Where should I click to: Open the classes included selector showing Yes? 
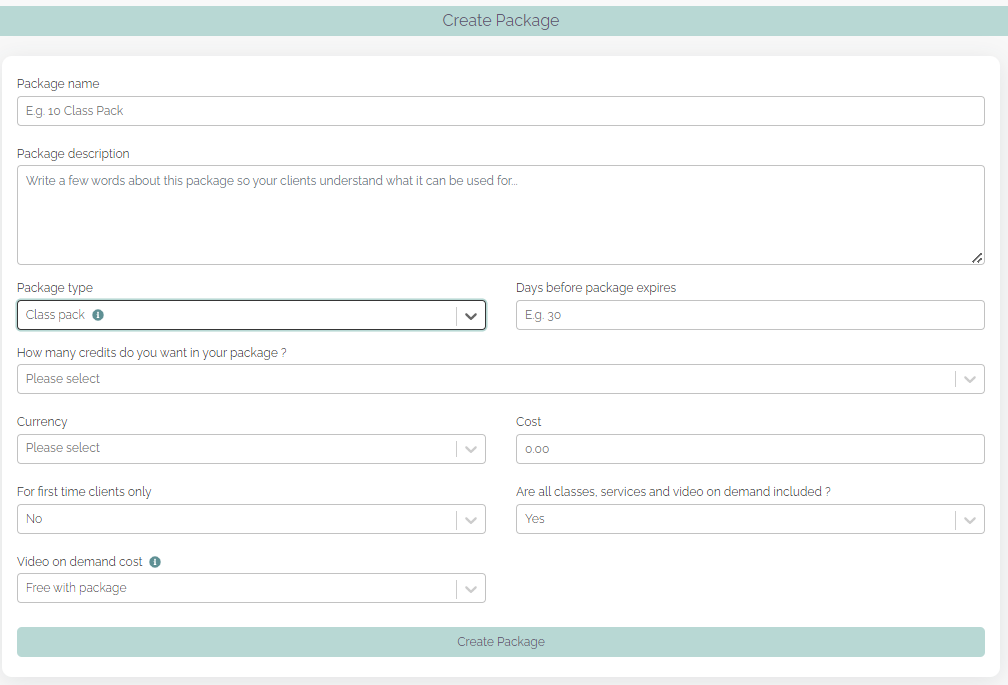[x=735, y=519]
